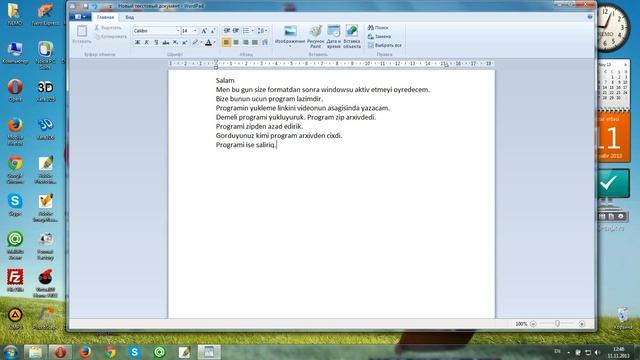Viewport: 640px width, 360px height.
Task: Toggle superscript formatting
Action: point(184,42)
